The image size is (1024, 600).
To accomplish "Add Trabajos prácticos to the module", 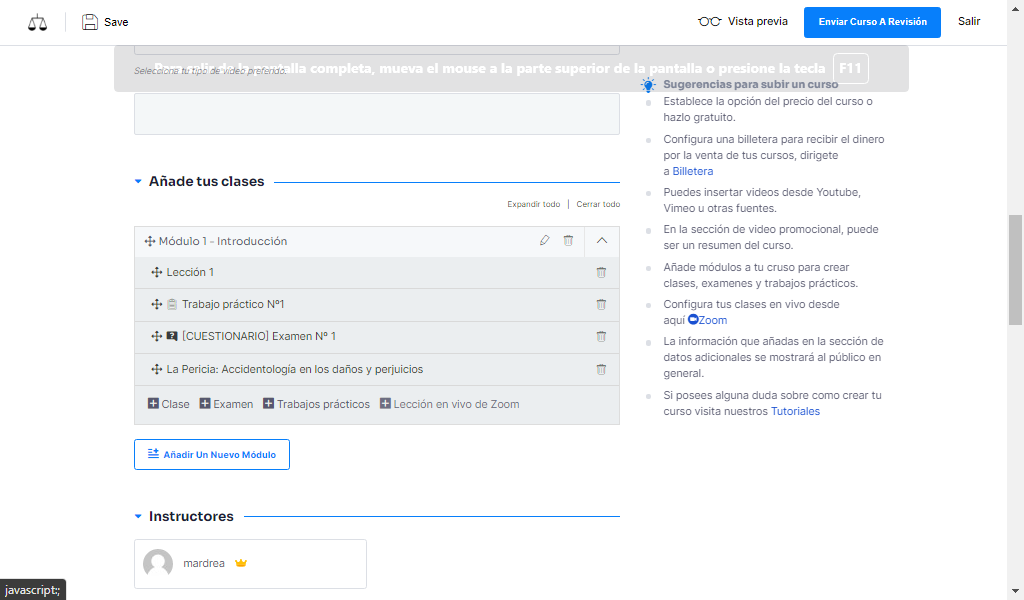I will click(316, 404).
